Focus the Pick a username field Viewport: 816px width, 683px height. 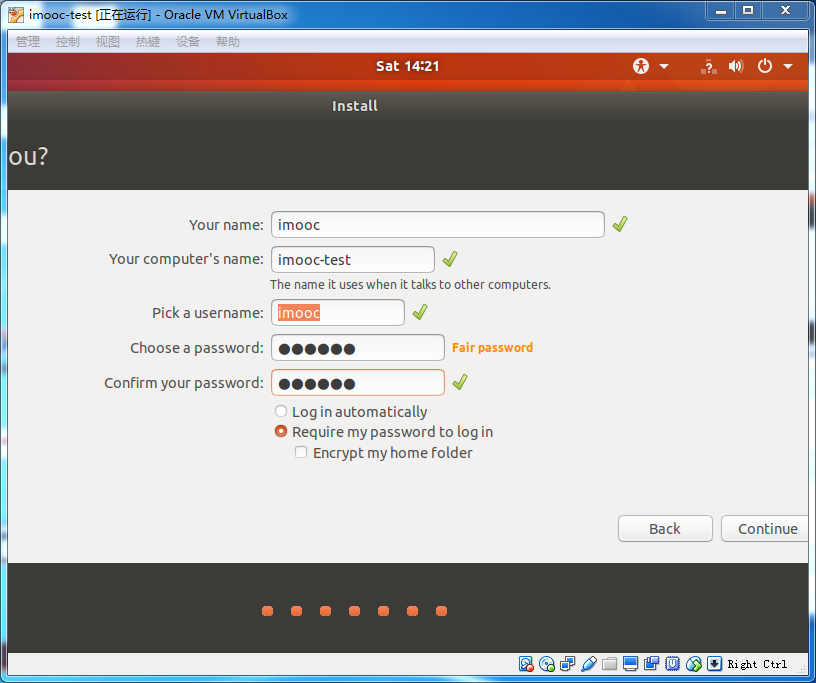(338, 312)
